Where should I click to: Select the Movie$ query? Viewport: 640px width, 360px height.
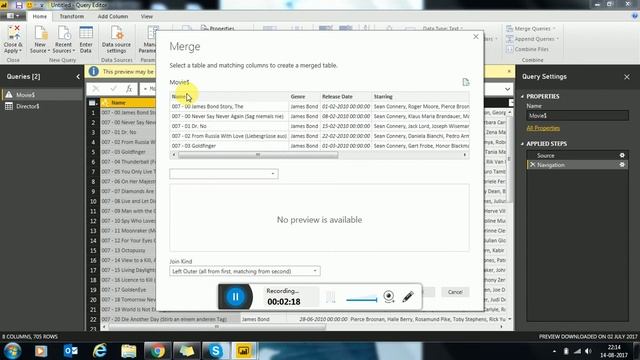click(42, 95)
